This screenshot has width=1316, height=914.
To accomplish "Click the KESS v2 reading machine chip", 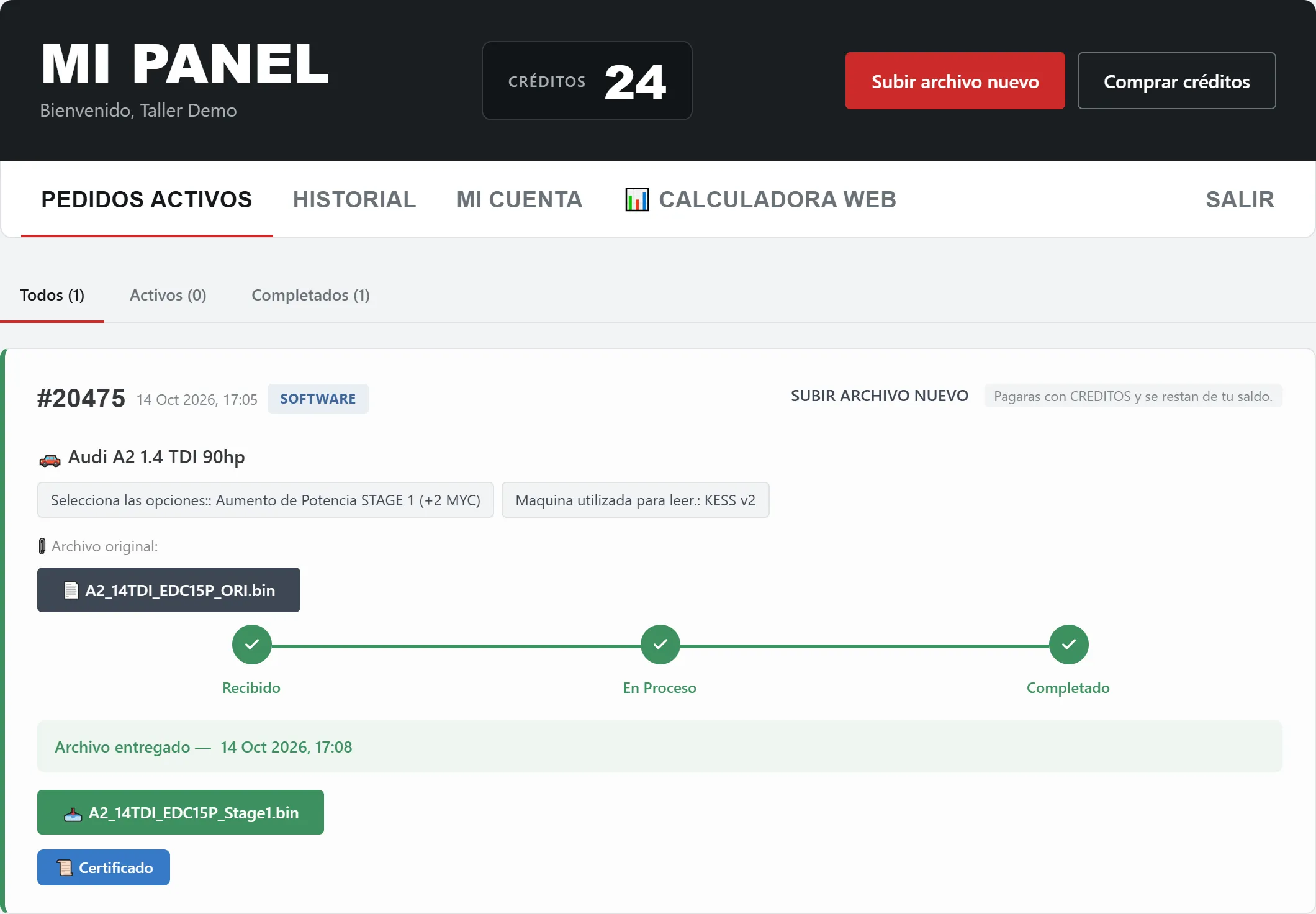I will coord(635,500).
